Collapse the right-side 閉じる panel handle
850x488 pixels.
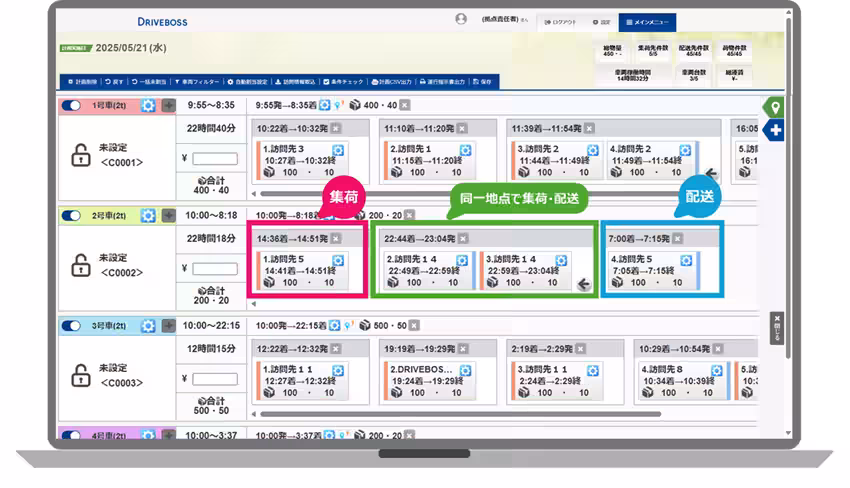click(776, 328)
